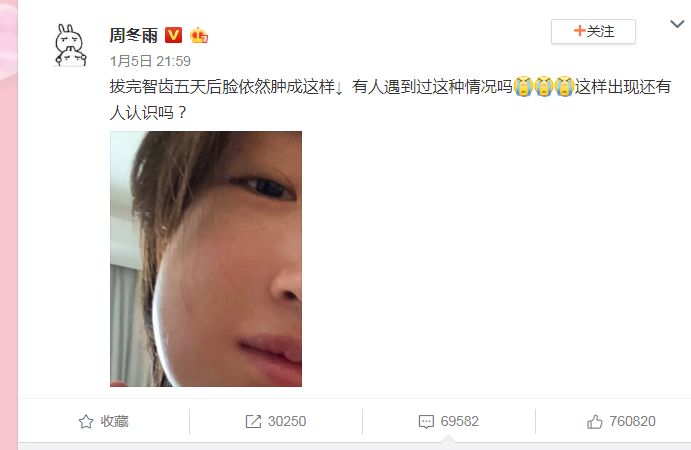The width and height of the screenshot is (691, 450).
Task: Follow user with +关注 button
Action: click(593, 31)
